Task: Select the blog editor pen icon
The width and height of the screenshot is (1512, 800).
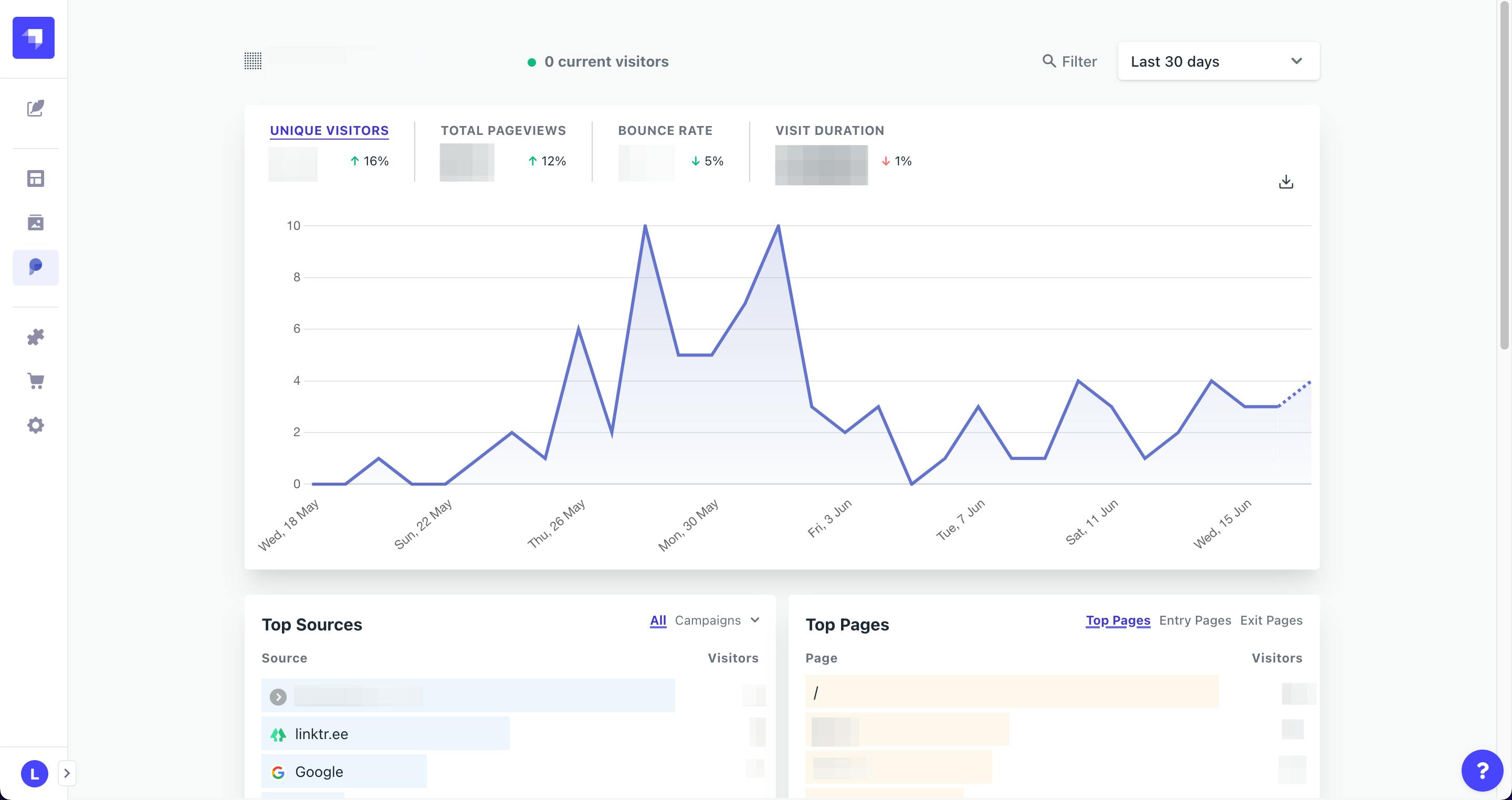Action: point(35,108)
